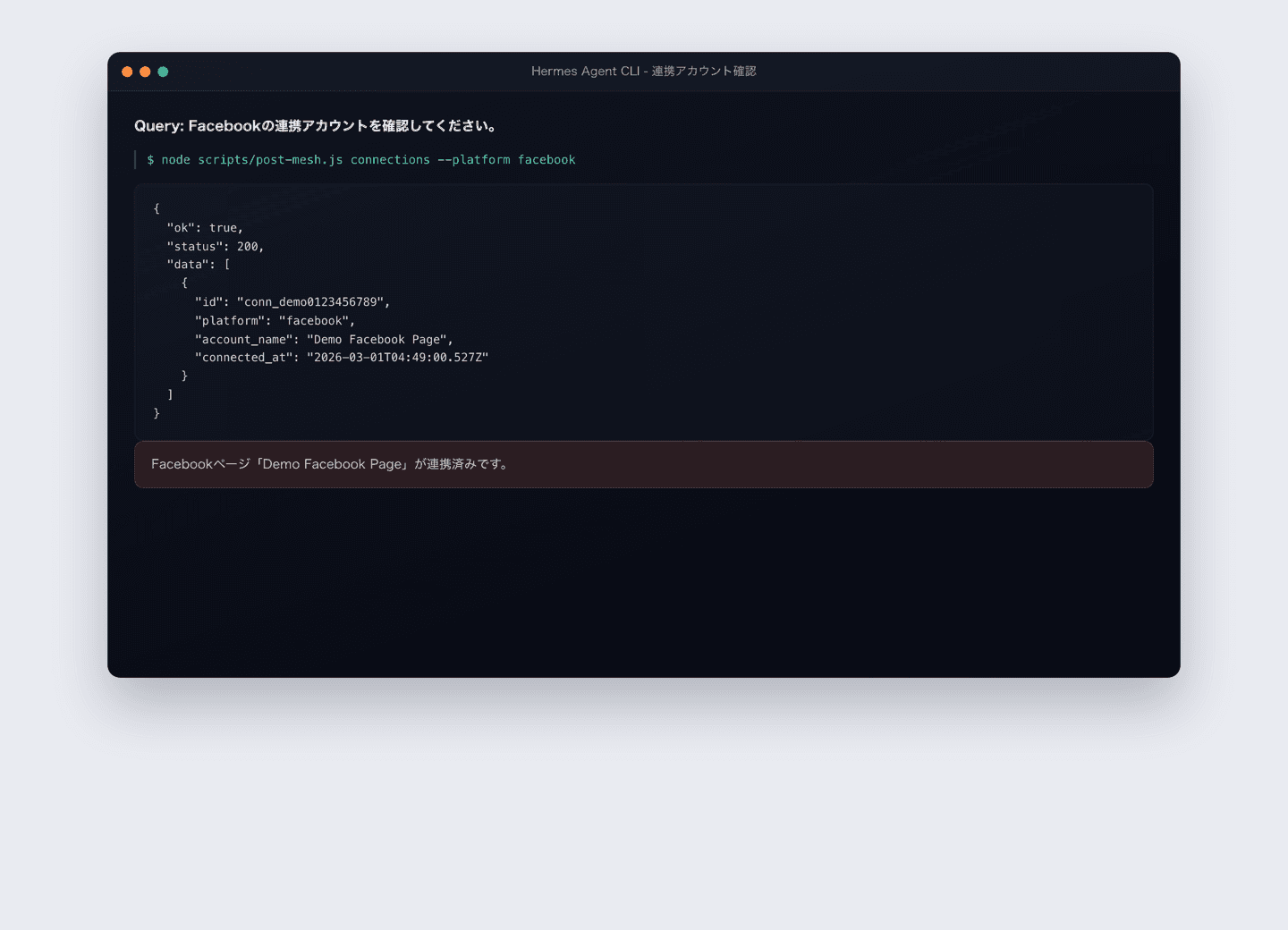Image resolution: width=1288 pixels, height=930 pixels.
Task: Click the green maximize window dot
Action: point(163,72)
